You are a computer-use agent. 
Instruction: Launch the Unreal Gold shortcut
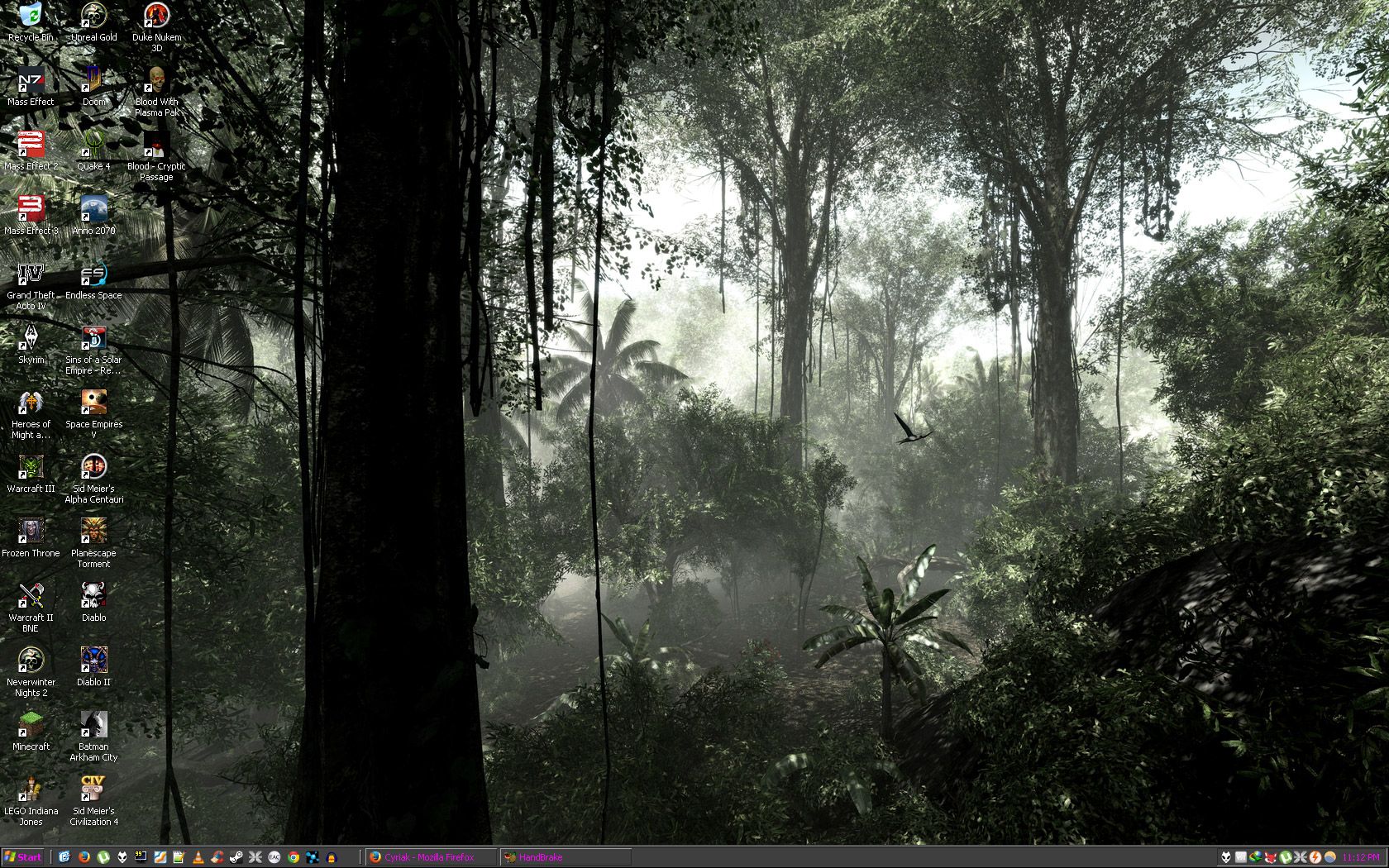[93, 17]
